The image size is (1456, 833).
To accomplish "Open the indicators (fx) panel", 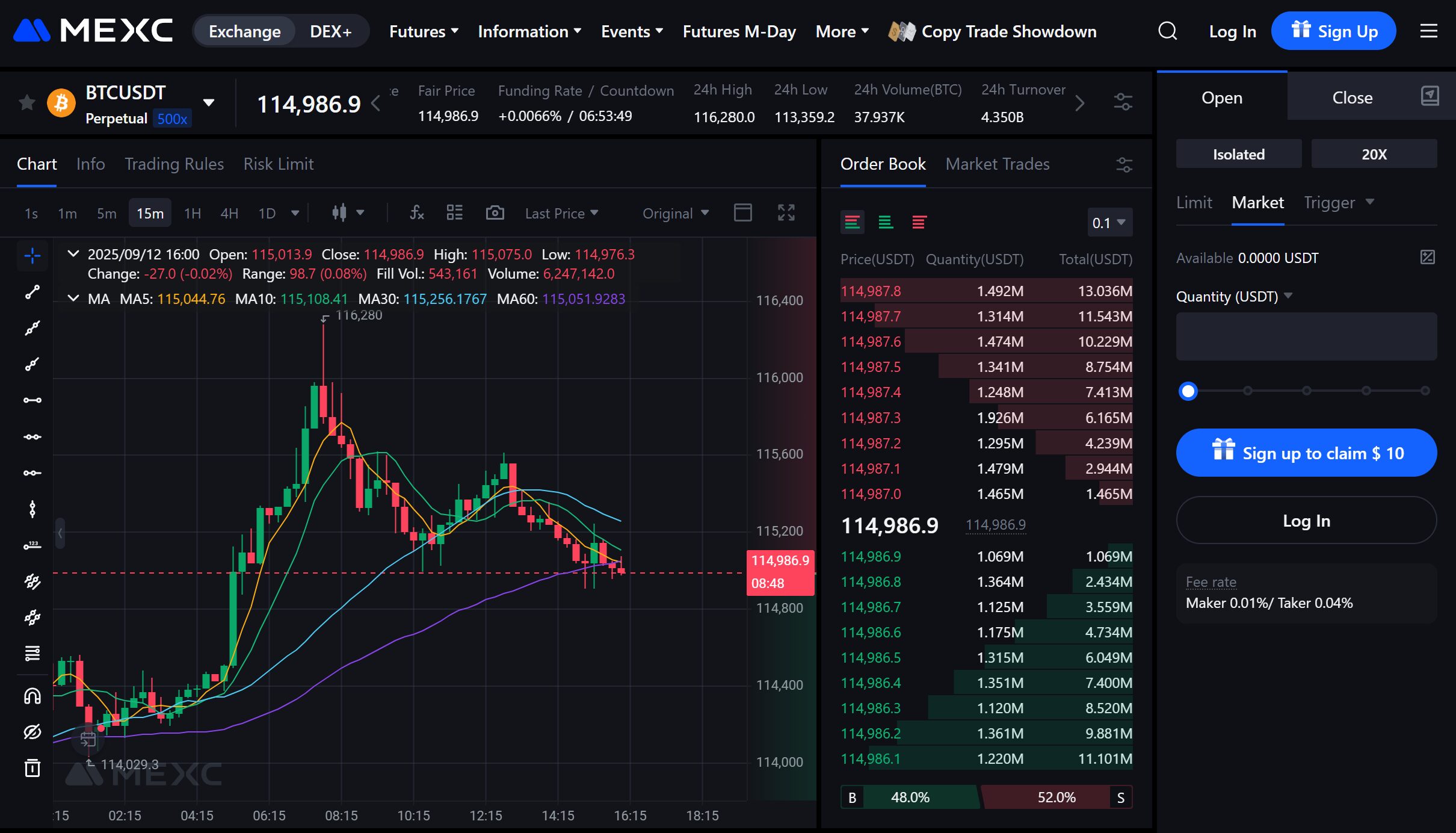I will tap(416, 212).
